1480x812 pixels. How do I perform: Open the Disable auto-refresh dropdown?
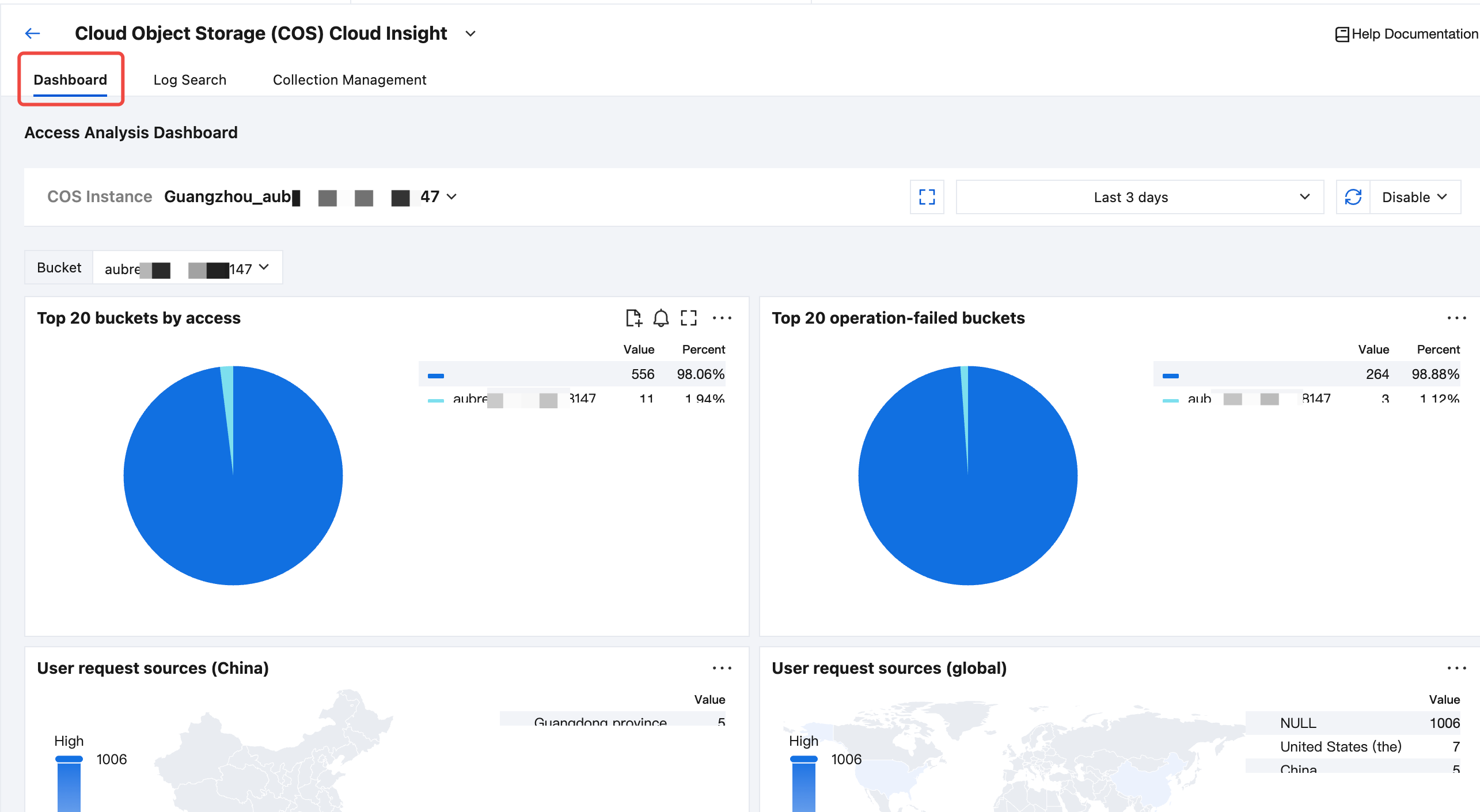pos(1414,197)
